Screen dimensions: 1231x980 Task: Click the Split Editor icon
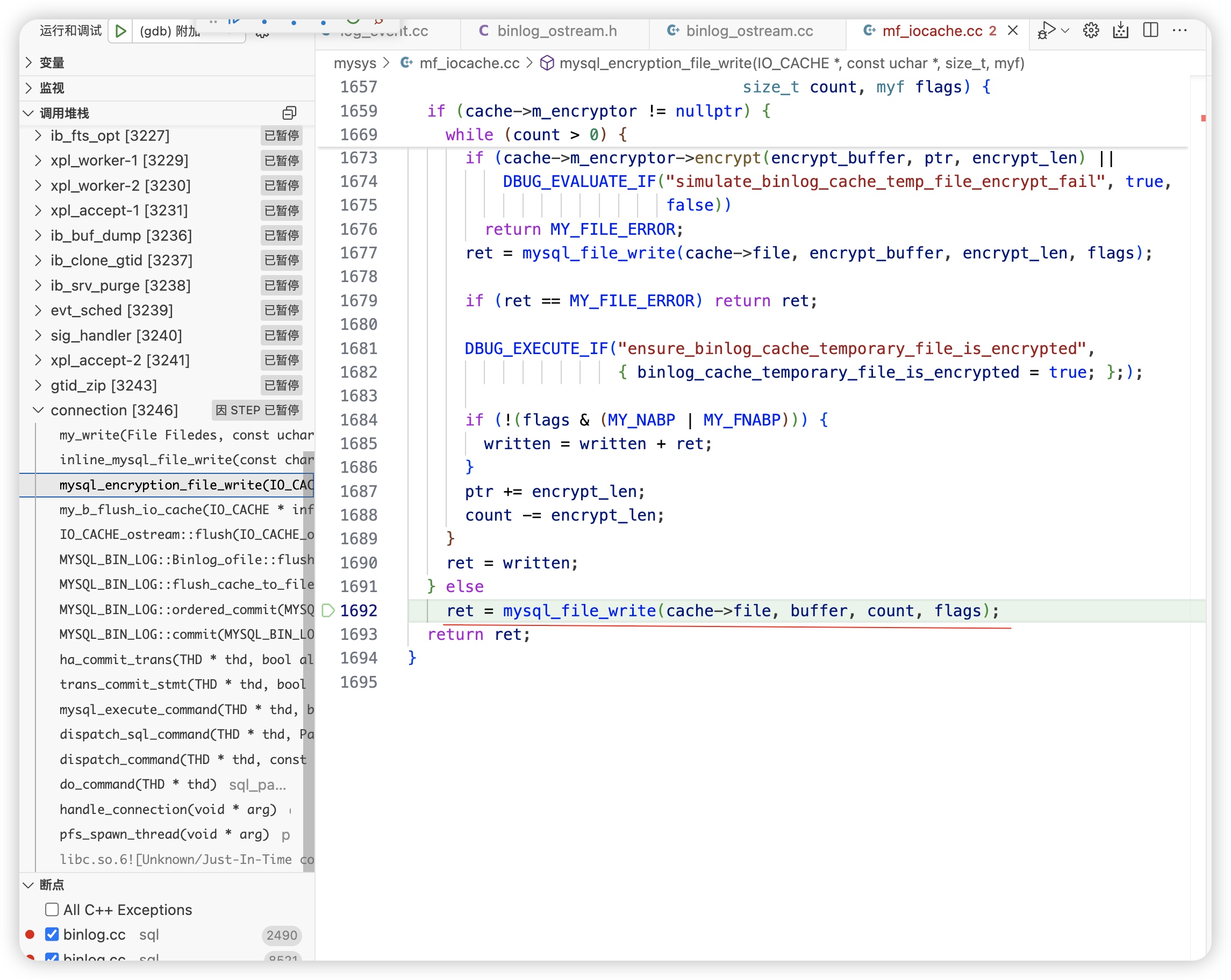point(1150,31)
